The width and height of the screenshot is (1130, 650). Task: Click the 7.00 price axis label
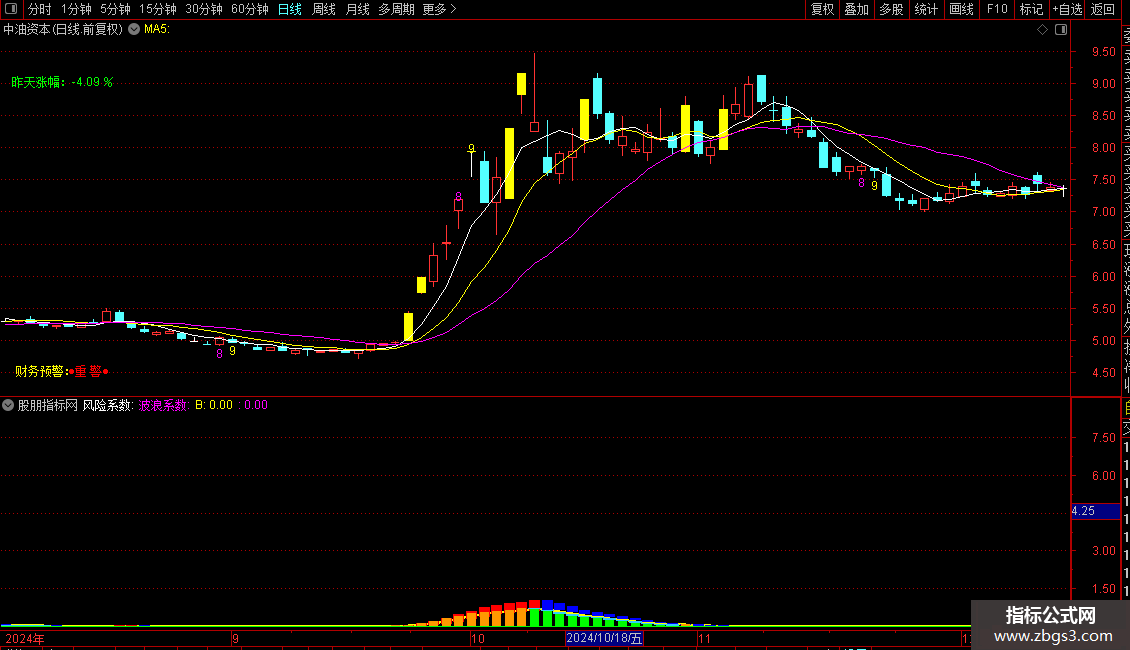(x=1103, y=212)
